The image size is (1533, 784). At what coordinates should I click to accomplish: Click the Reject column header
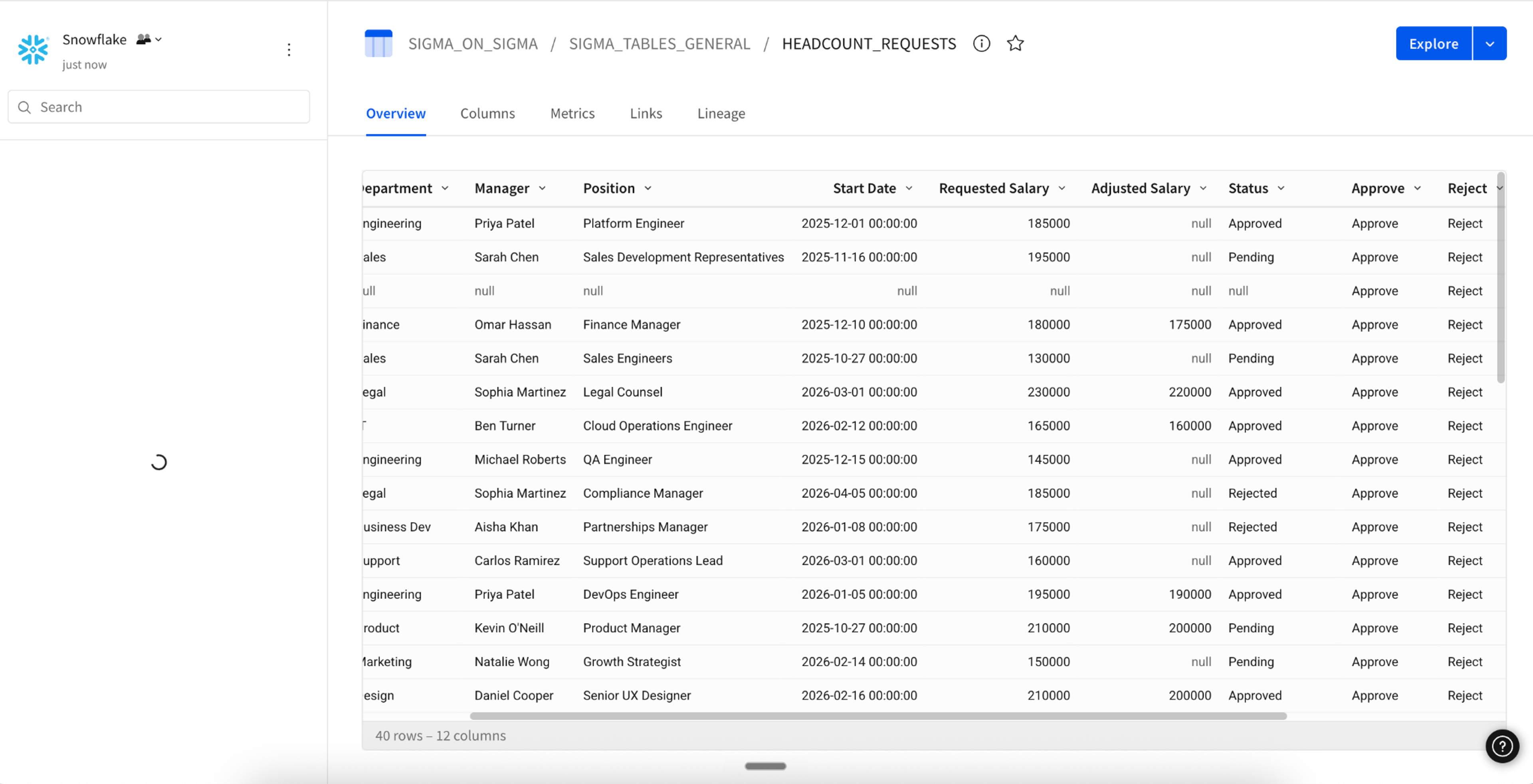(x=1467, y=189)
